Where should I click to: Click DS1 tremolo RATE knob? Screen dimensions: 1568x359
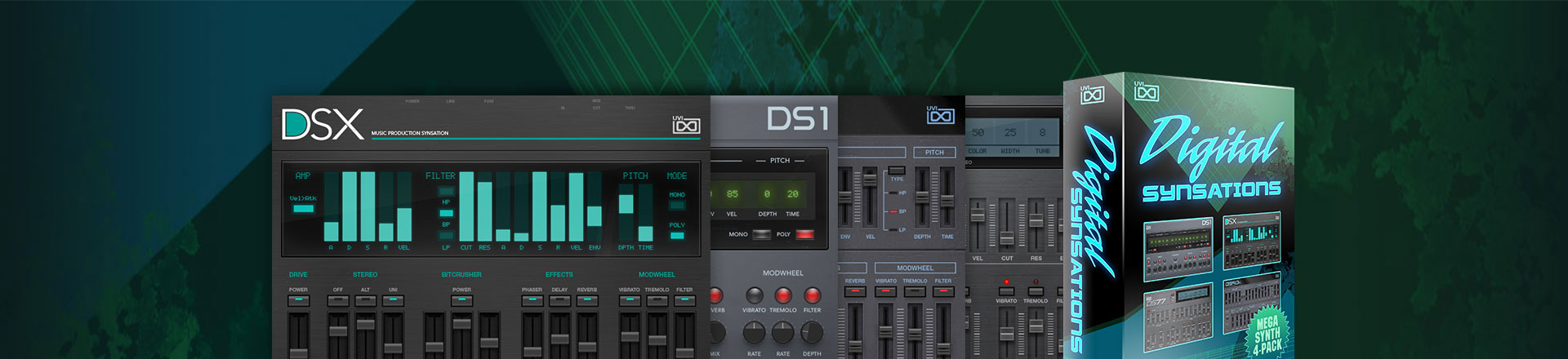click(782, 331)
